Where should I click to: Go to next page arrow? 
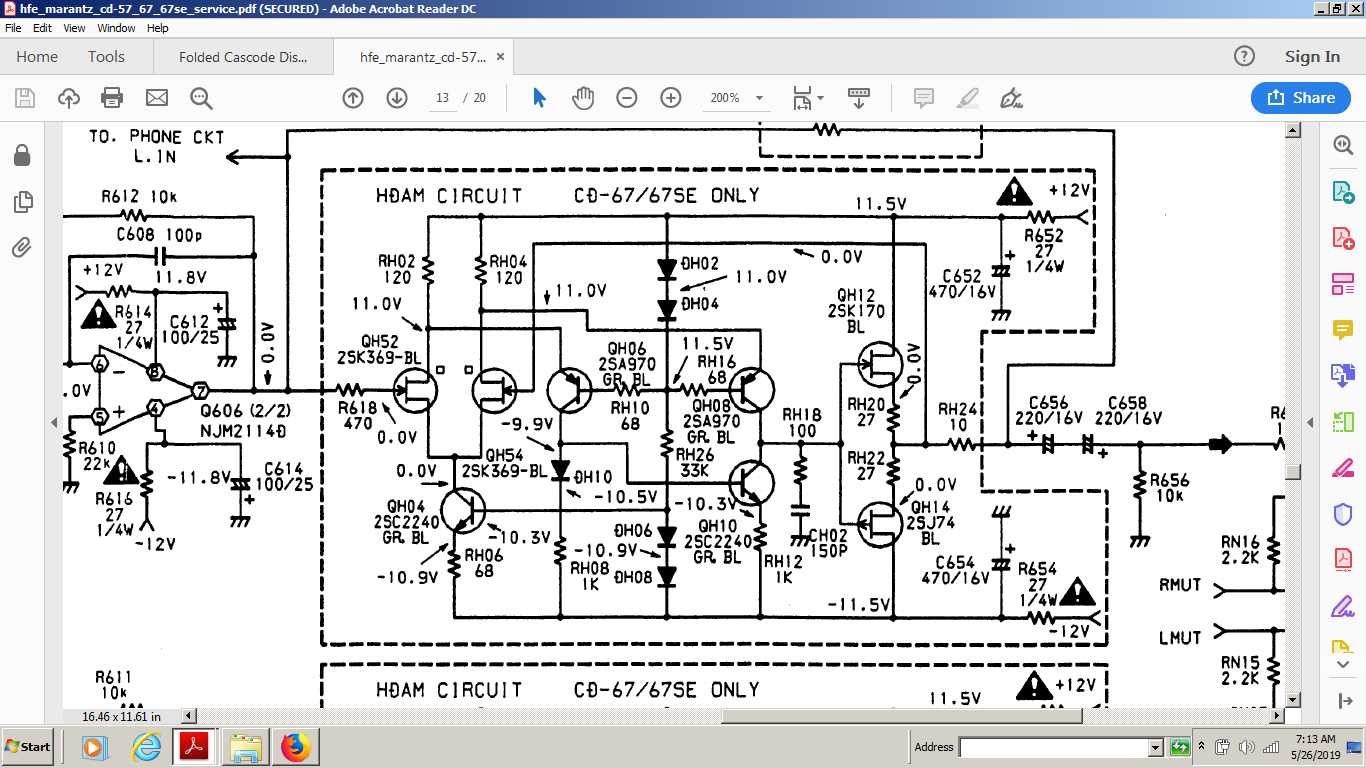pos(397,98)
